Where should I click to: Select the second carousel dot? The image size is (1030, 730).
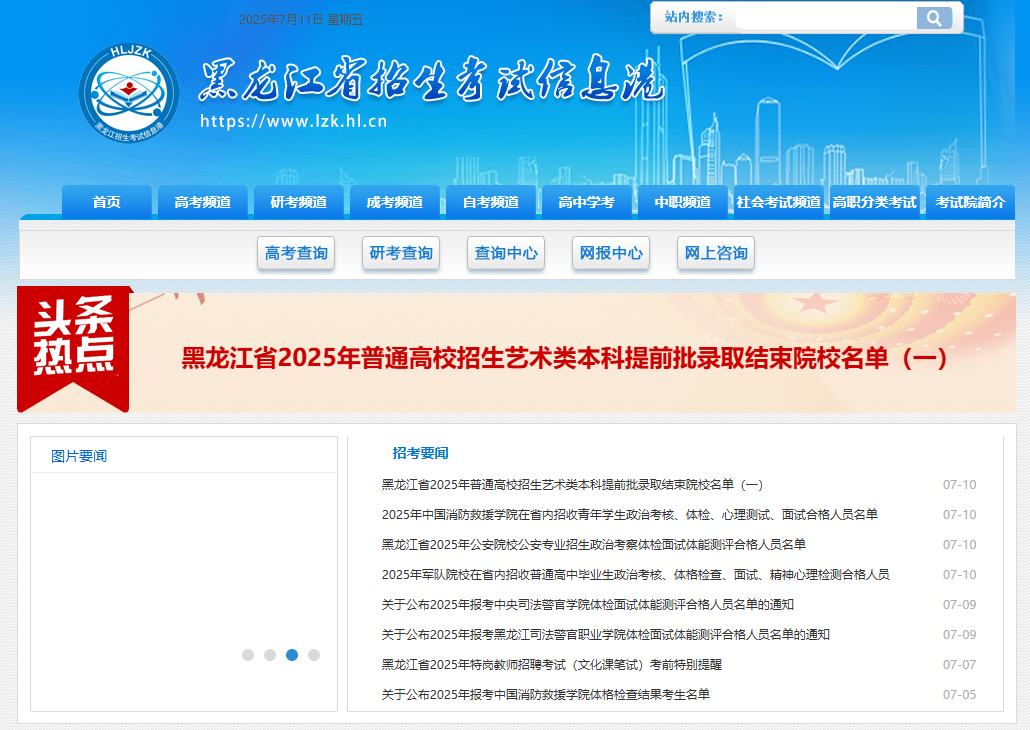click(x=270, y=655)
